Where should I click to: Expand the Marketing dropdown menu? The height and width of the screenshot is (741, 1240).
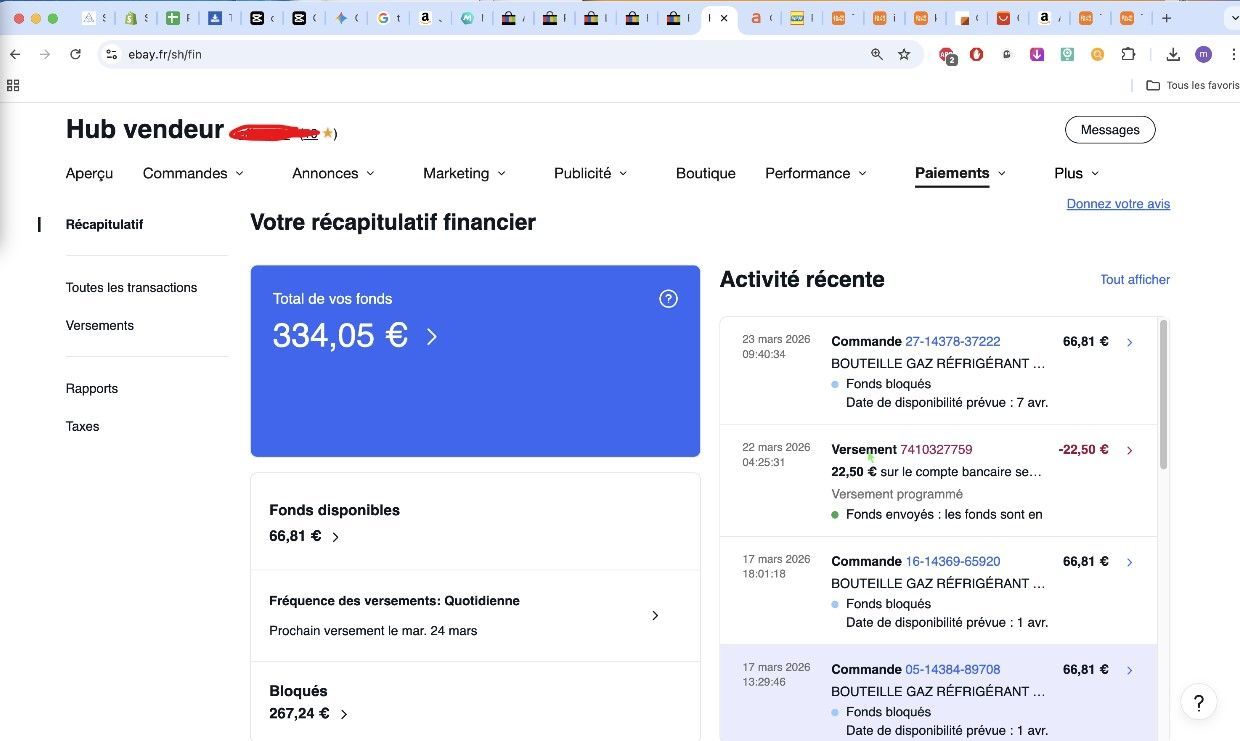(464, 173)
